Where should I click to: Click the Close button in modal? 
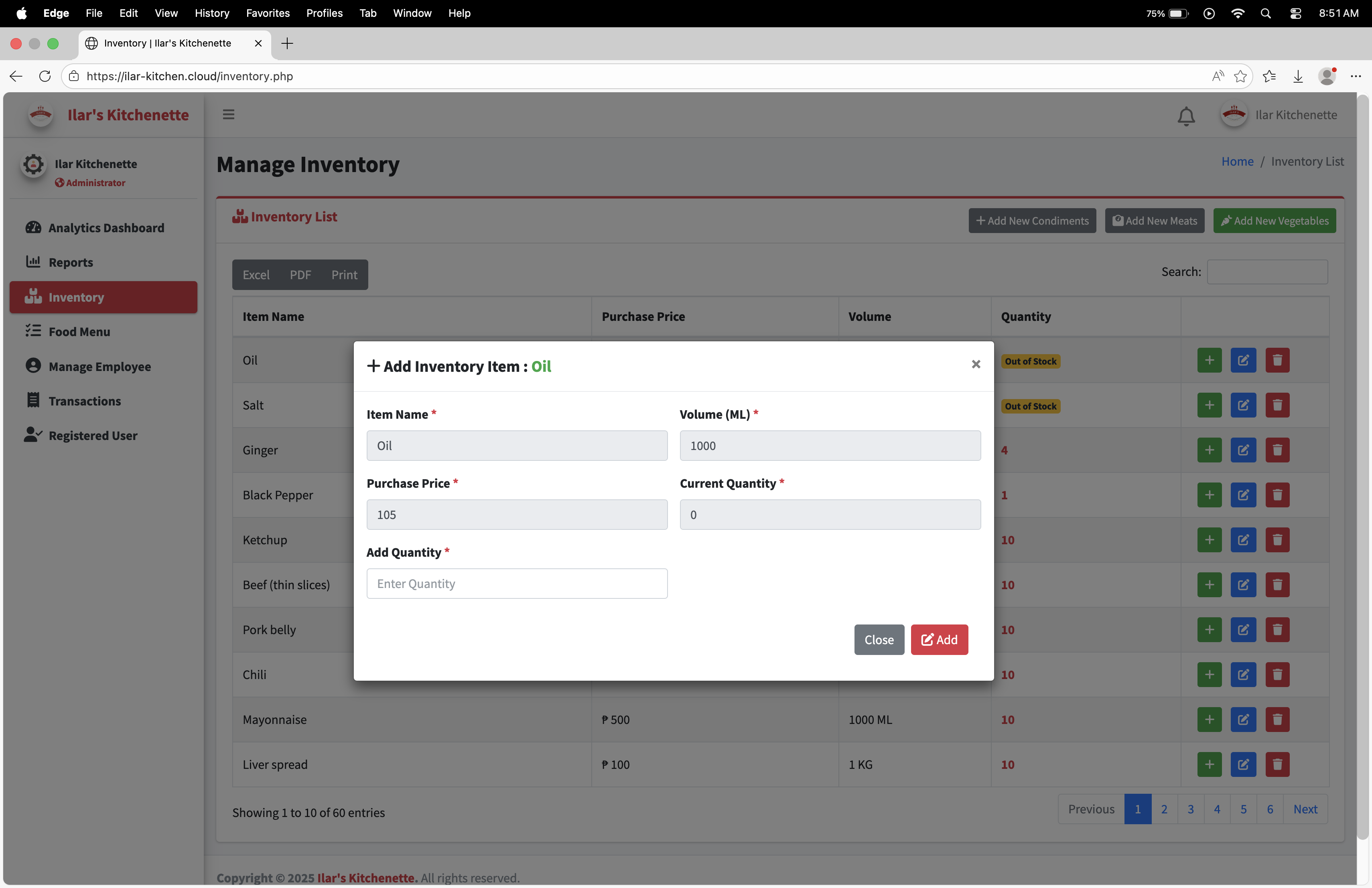click(x=879, y=640)
